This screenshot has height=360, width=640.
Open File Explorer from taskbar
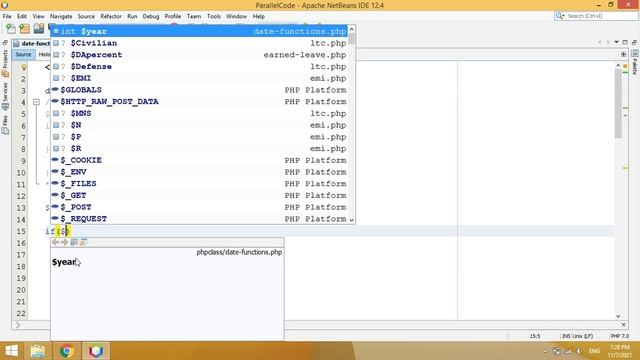pyautogui.click(x=38, y=351)
